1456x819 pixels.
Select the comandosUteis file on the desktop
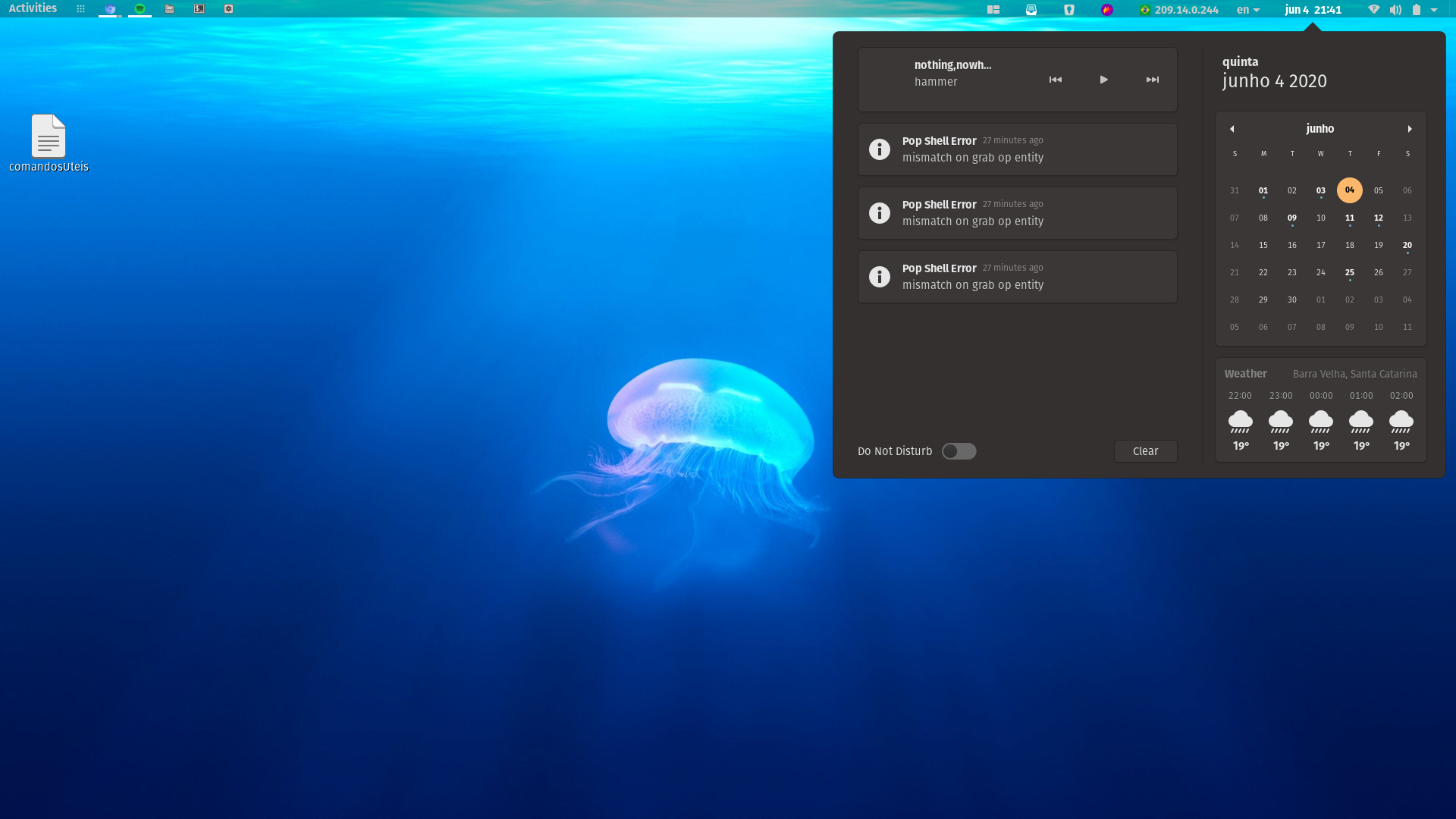point(49,143)
